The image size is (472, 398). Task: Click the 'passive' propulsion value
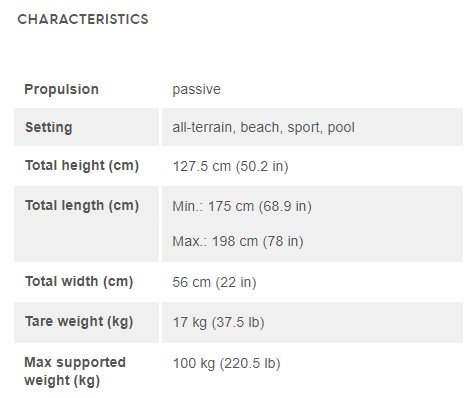click(196, 89)
